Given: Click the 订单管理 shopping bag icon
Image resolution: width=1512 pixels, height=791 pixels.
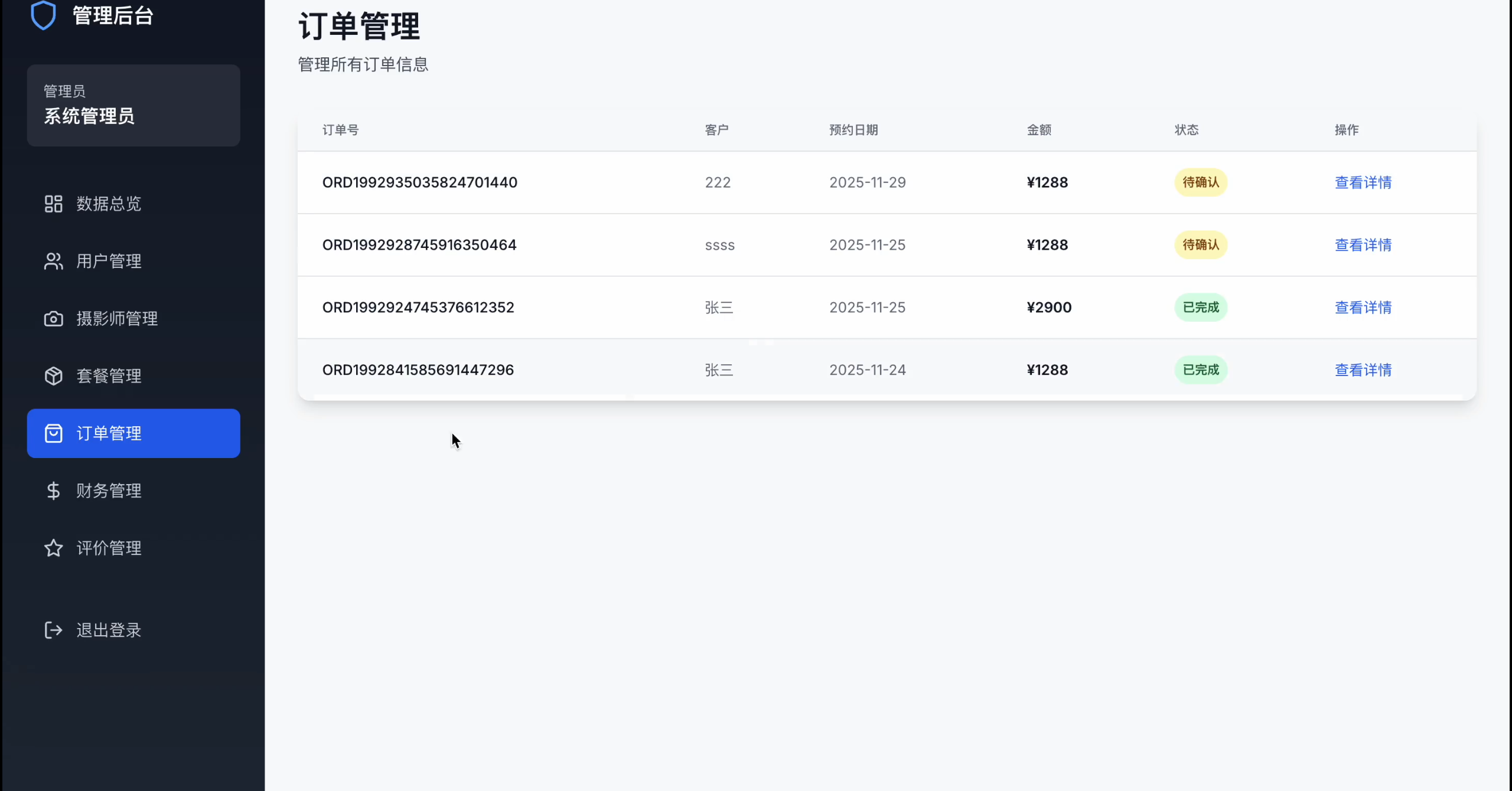Looking at the screenshot, I should coord(53,433).
